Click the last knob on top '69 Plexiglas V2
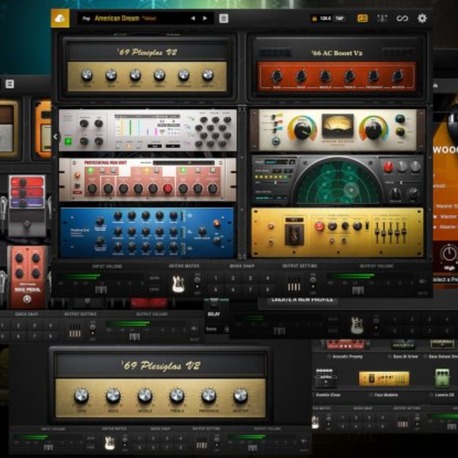458x458 pixels. click(208, 76)
